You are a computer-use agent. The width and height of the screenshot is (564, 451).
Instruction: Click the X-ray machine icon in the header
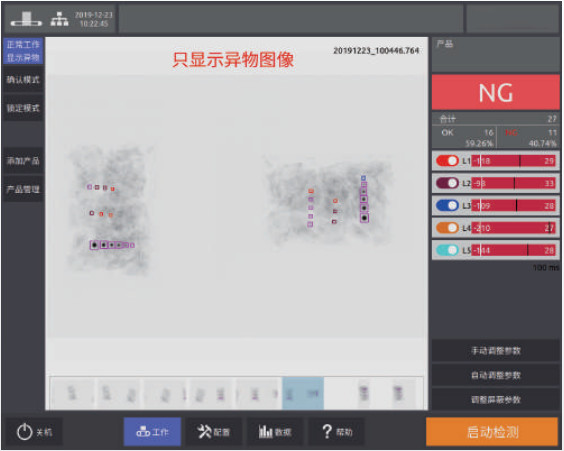tap(26, 19)
